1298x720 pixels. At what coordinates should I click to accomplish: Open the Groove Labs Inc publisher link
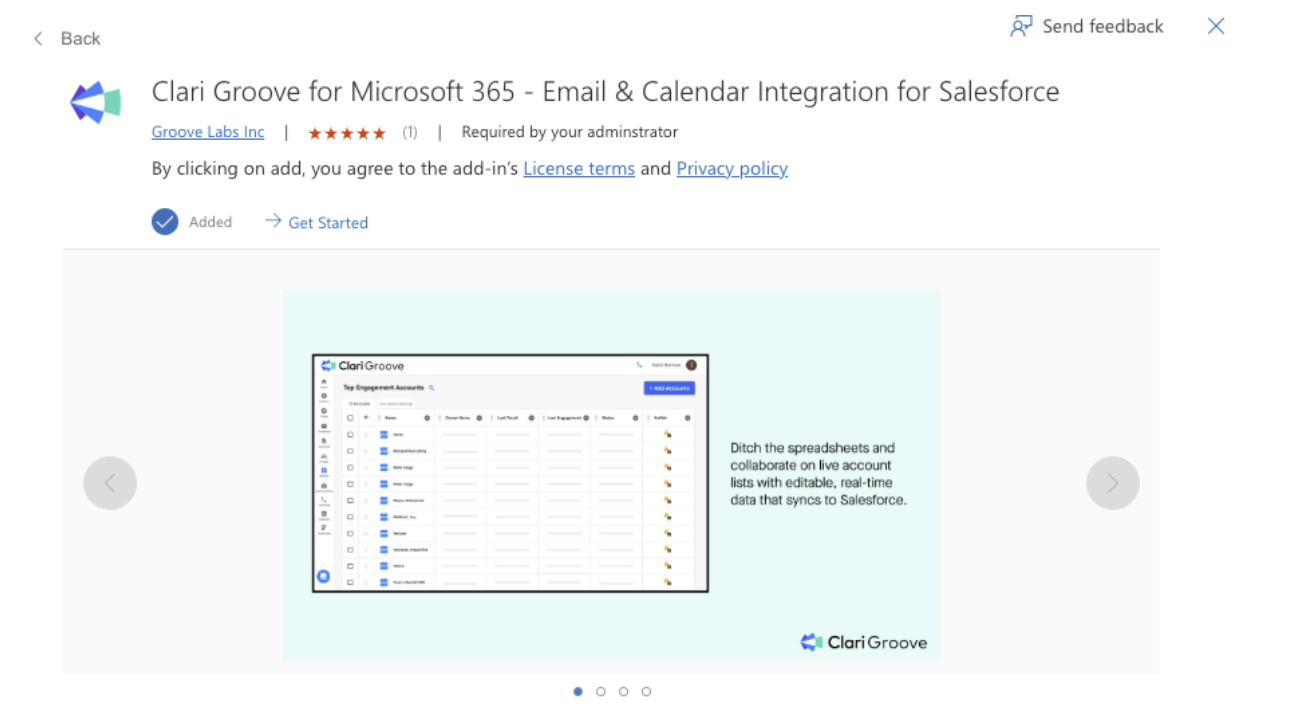click(x=208, y=132)
